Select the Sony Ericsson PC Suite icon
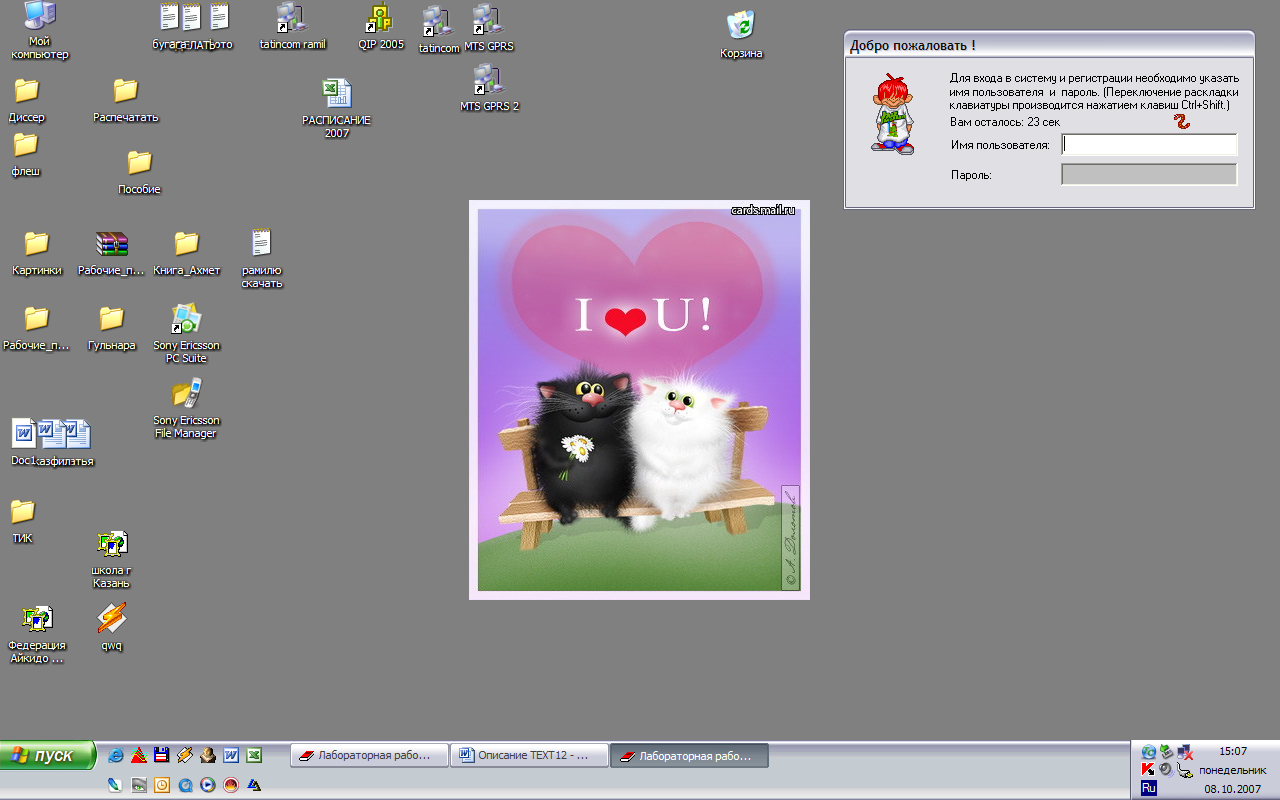Image resolution: width=1280 pixels, height=800 pixels. tap(187, 333)
